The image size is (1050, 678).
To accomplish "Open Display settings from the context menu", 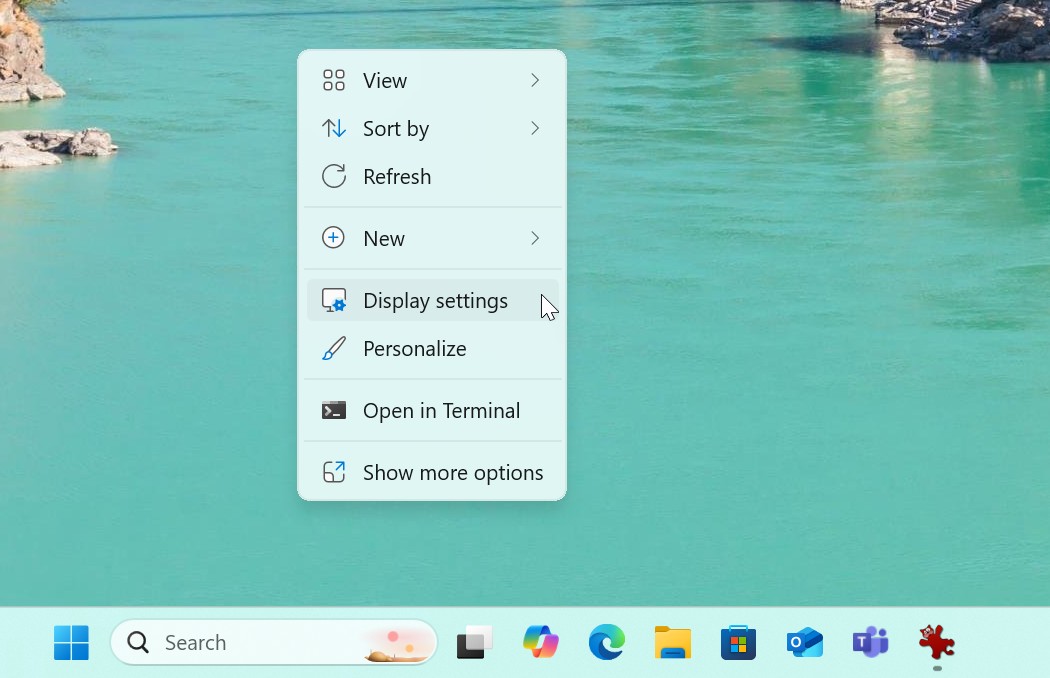I will tap(435, 301).
